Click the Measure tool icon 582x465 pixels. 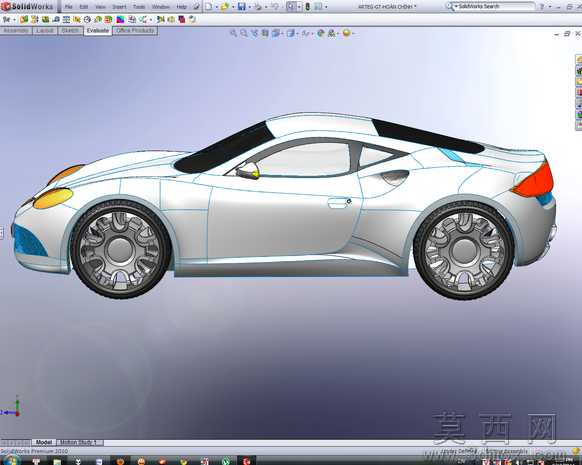tap(56, 19)
